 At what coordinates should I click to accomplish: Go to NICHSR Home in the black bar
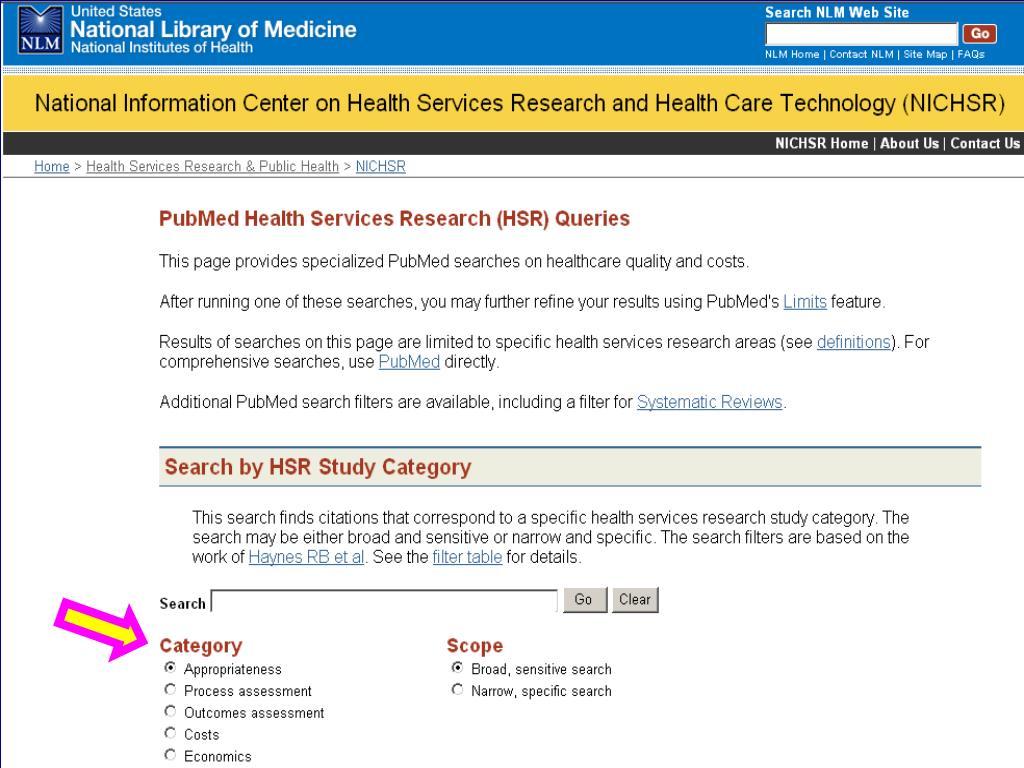tap(821, 143)
